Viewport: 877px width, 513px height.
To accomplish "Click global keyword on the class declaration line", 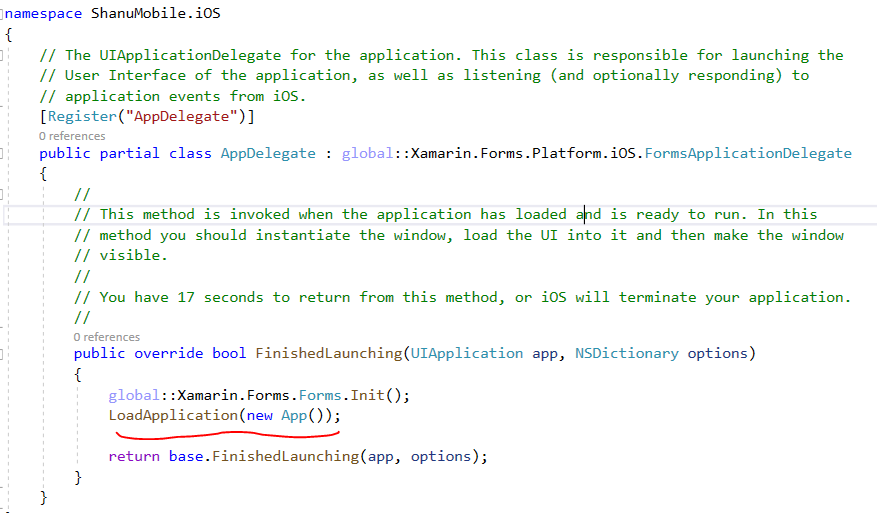I will [367, 153].
